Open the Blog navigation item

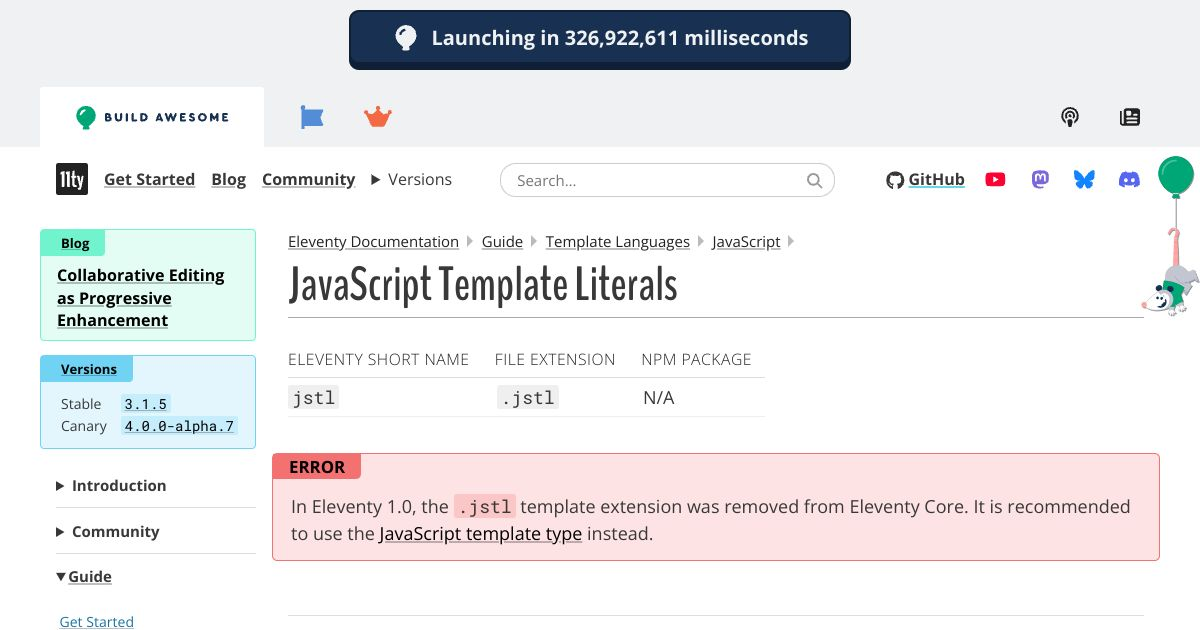tap(228, 180)
